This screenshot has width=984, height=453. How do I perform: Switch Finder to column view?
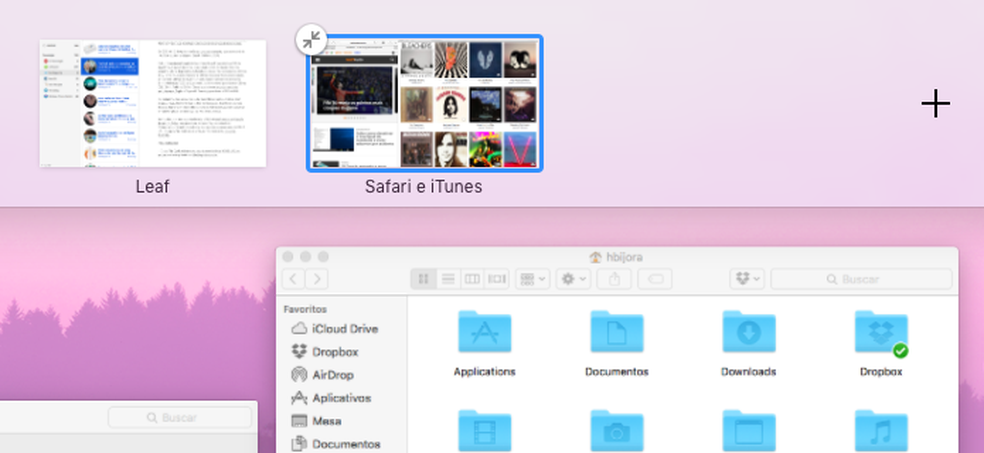[472, 279]
